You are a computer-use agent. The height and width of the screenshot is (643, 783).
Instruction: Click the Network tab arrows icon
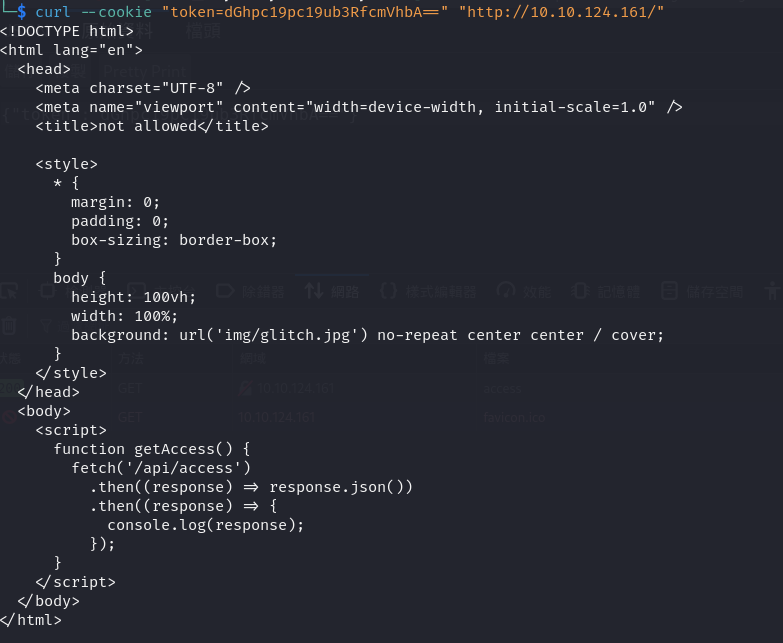coord(314,292)
